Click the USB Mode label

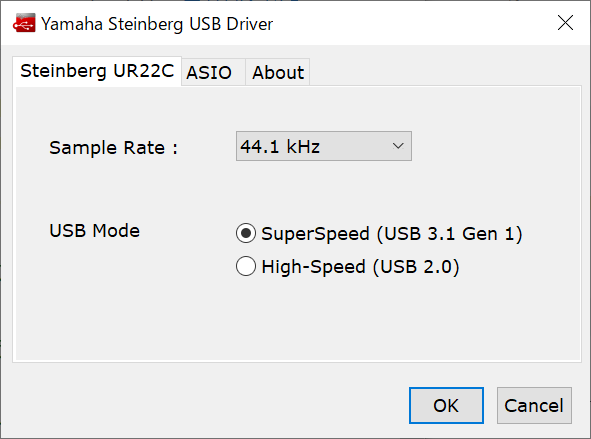coord(95,231)
